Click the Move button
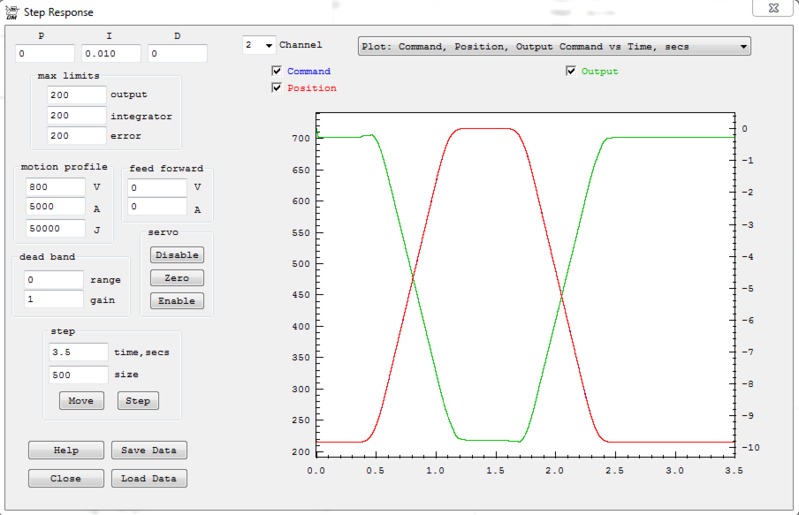 click(x=81, y=401)
